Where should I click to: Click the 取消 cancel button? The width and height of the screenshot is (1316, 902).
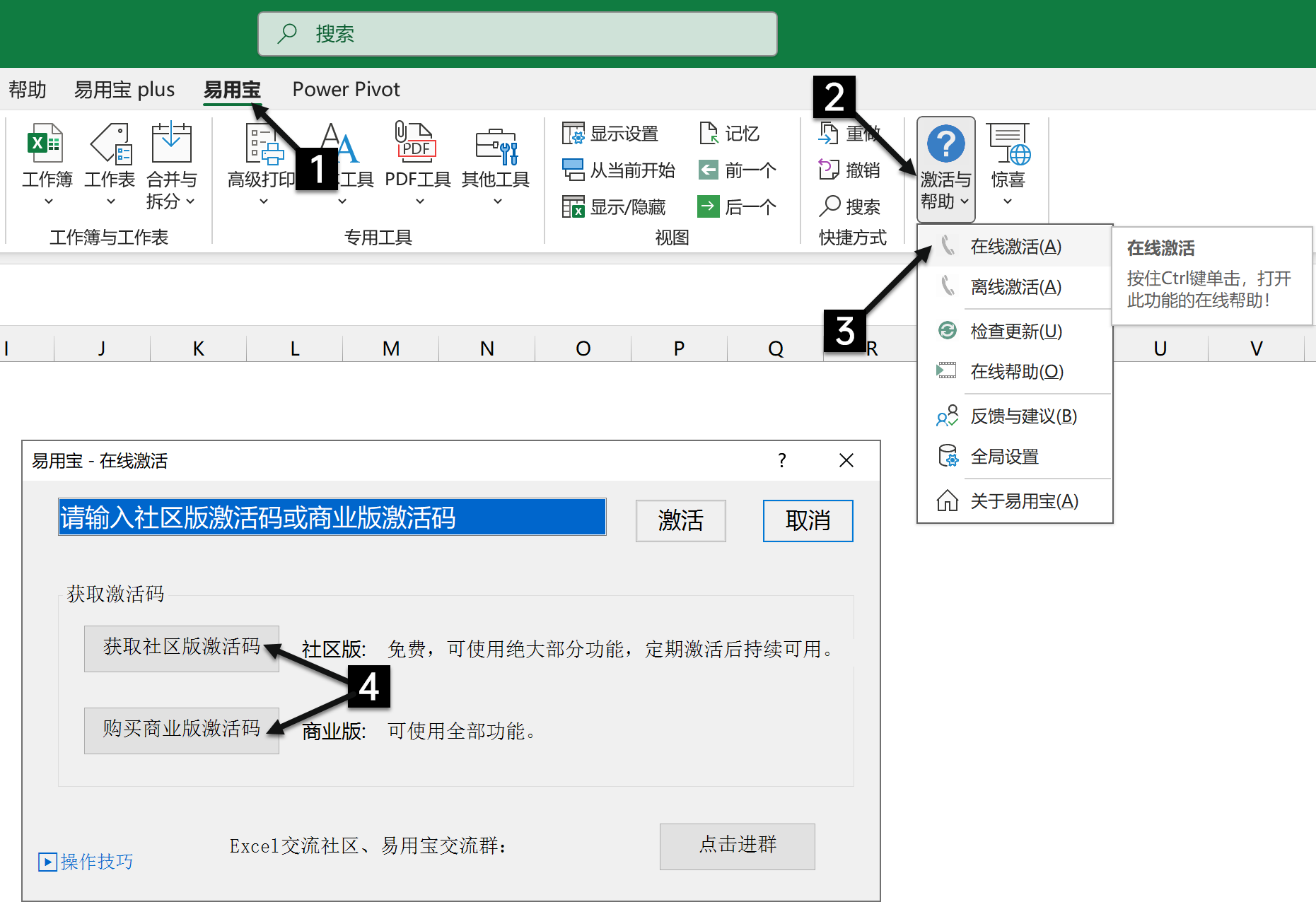coord(808,521)
